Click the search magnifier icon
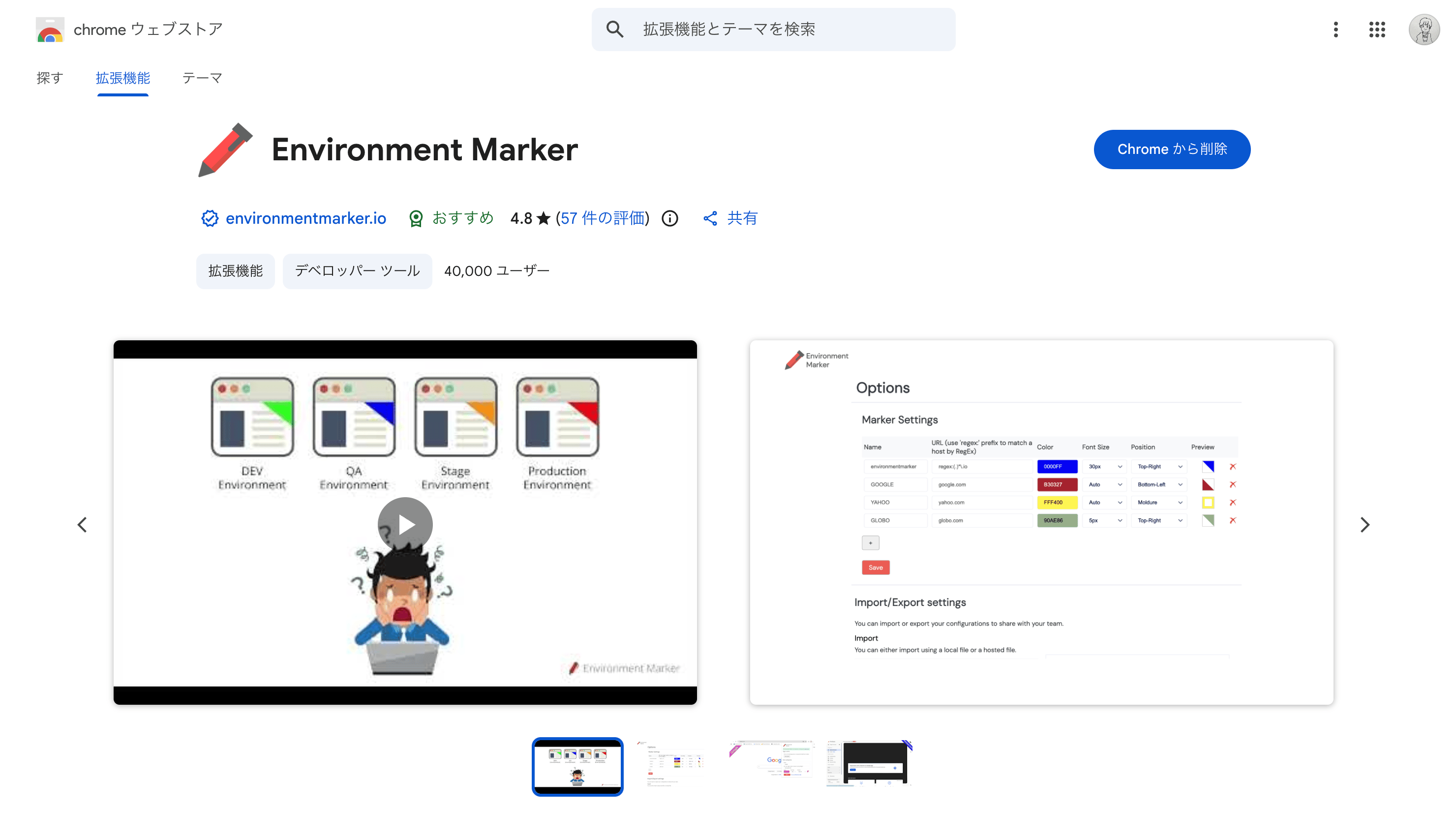1456x838 pixels. [x=615, y=30]
